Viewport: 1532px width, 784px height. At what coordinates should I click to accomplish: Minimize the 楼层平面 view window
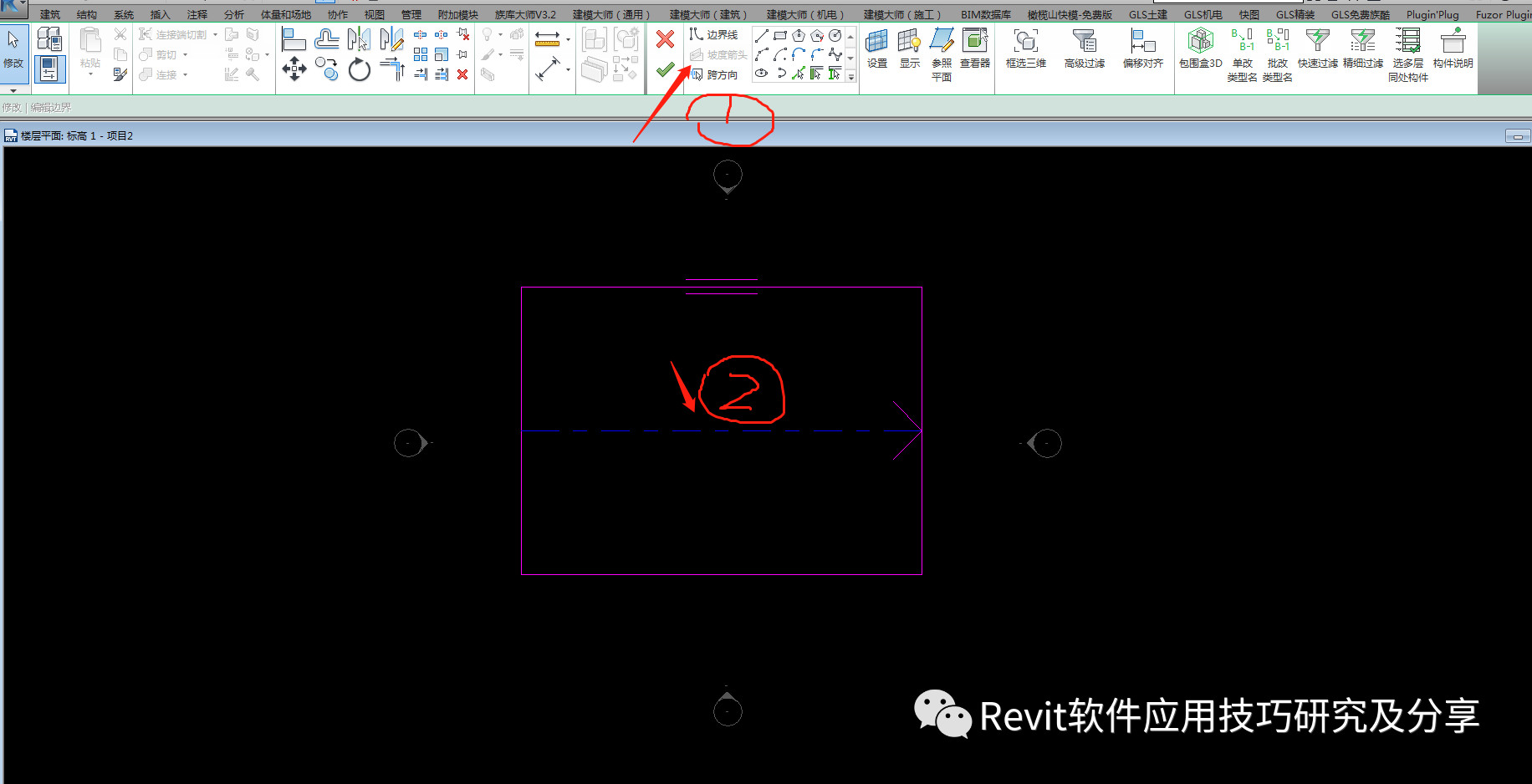pyautogui.click(x=1517, y=136)
